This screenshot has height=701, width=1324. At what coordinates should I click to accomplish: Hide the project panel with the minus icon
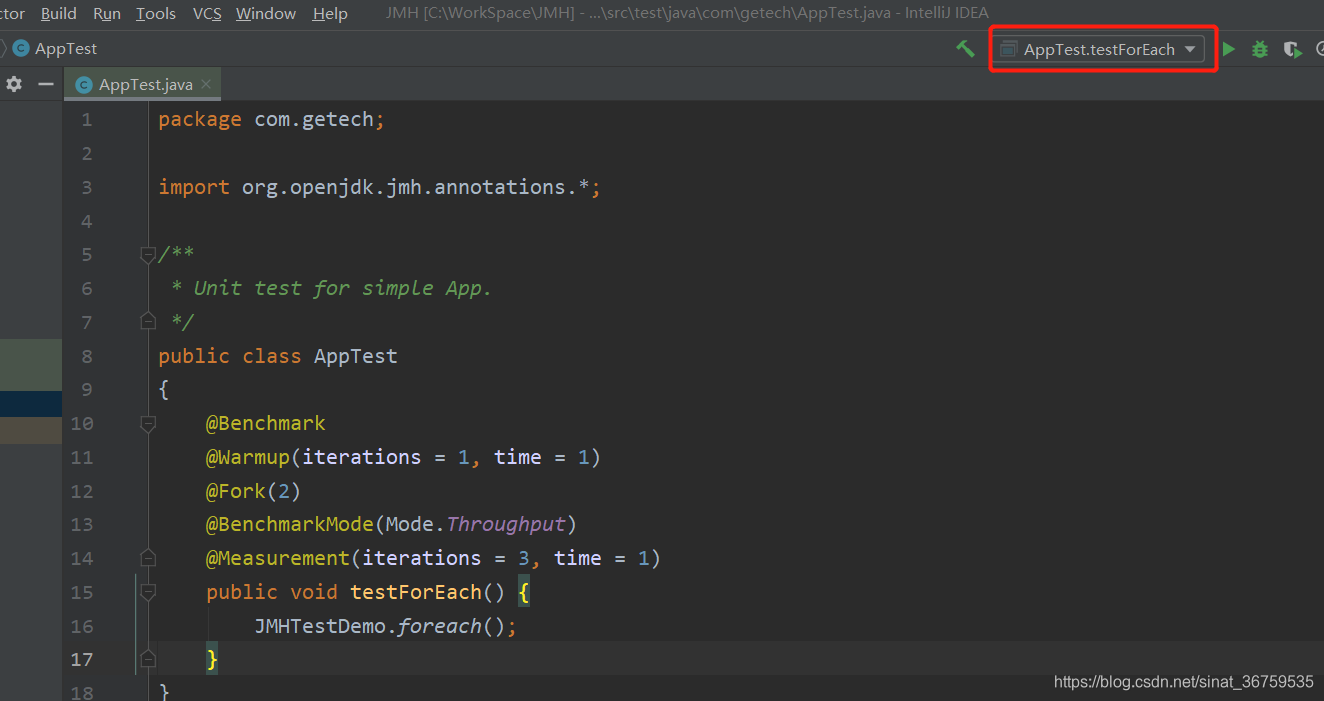point(45,84)
